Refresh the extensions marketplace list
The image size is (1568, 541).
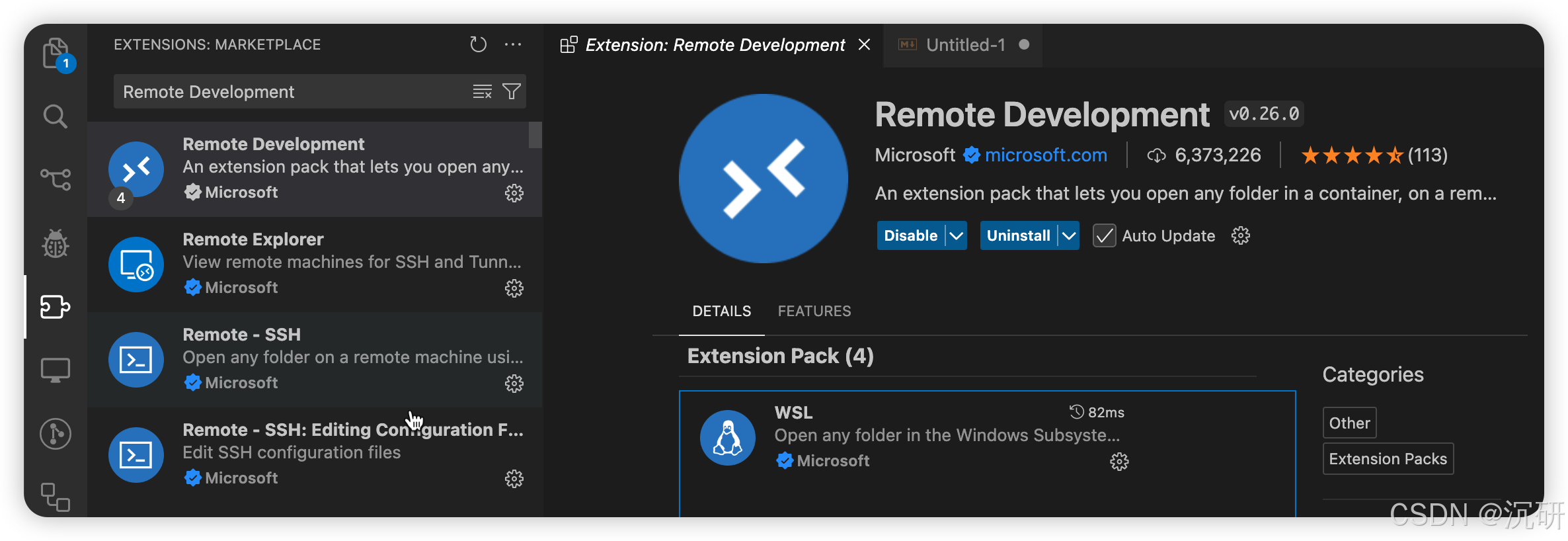tap(478, 44)
